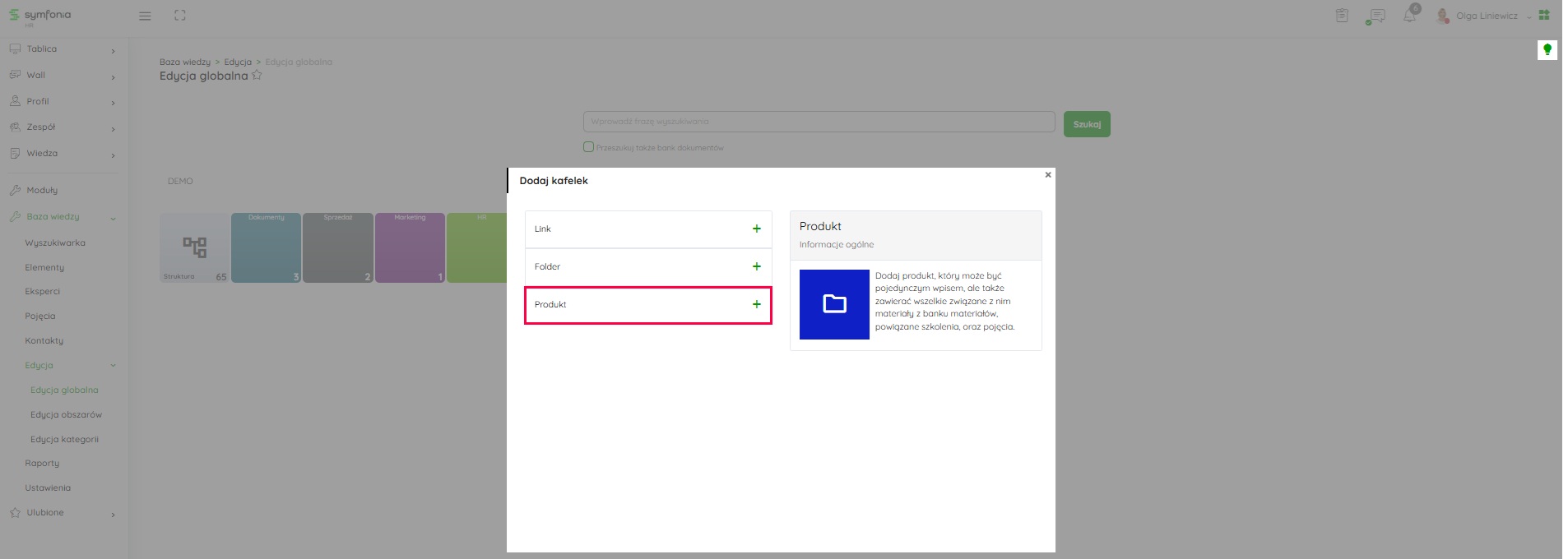Open the chat messages icon

[1375, 16]
